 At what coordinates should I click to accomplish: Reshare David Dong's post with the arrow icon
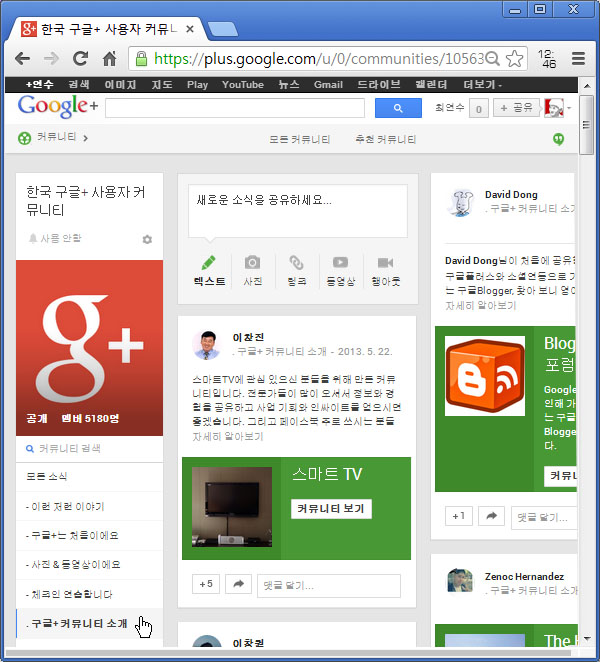click(x=491, y=516)
